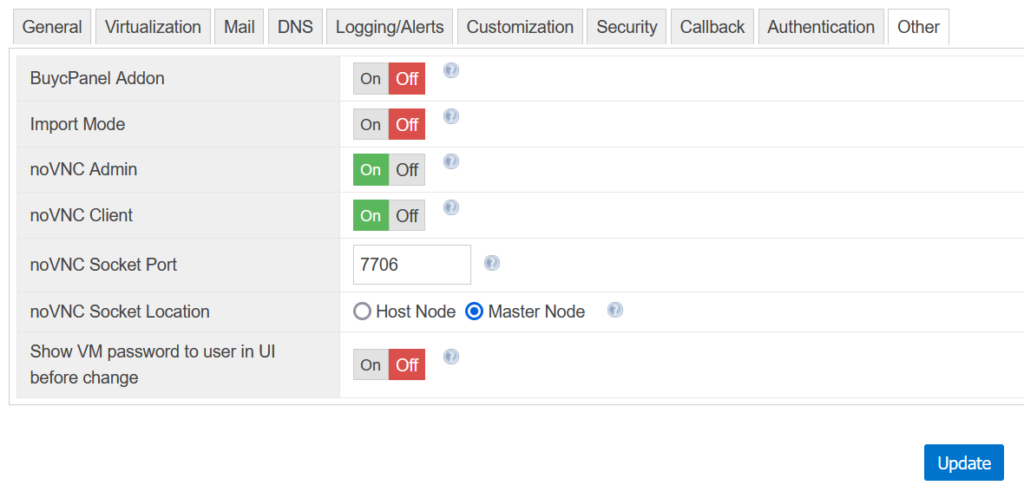This screenshot has height=492, width=1024.
Task: Switch noVNC Client to Off
Action: coord(407,216)
